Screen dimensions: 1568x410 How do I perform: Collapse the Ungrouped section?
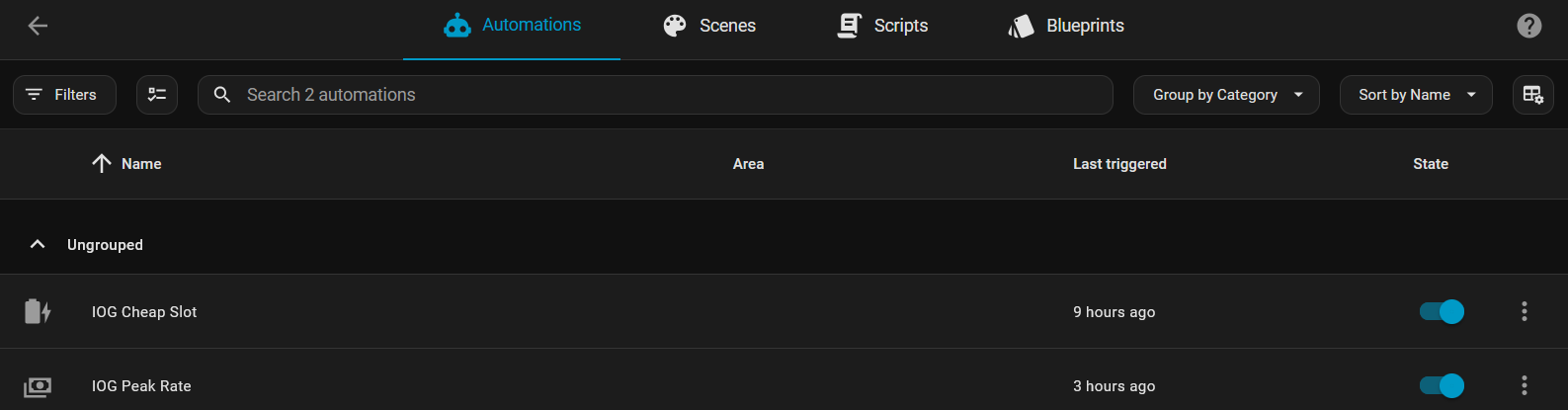pyautogui.click(x=38, y=244)
